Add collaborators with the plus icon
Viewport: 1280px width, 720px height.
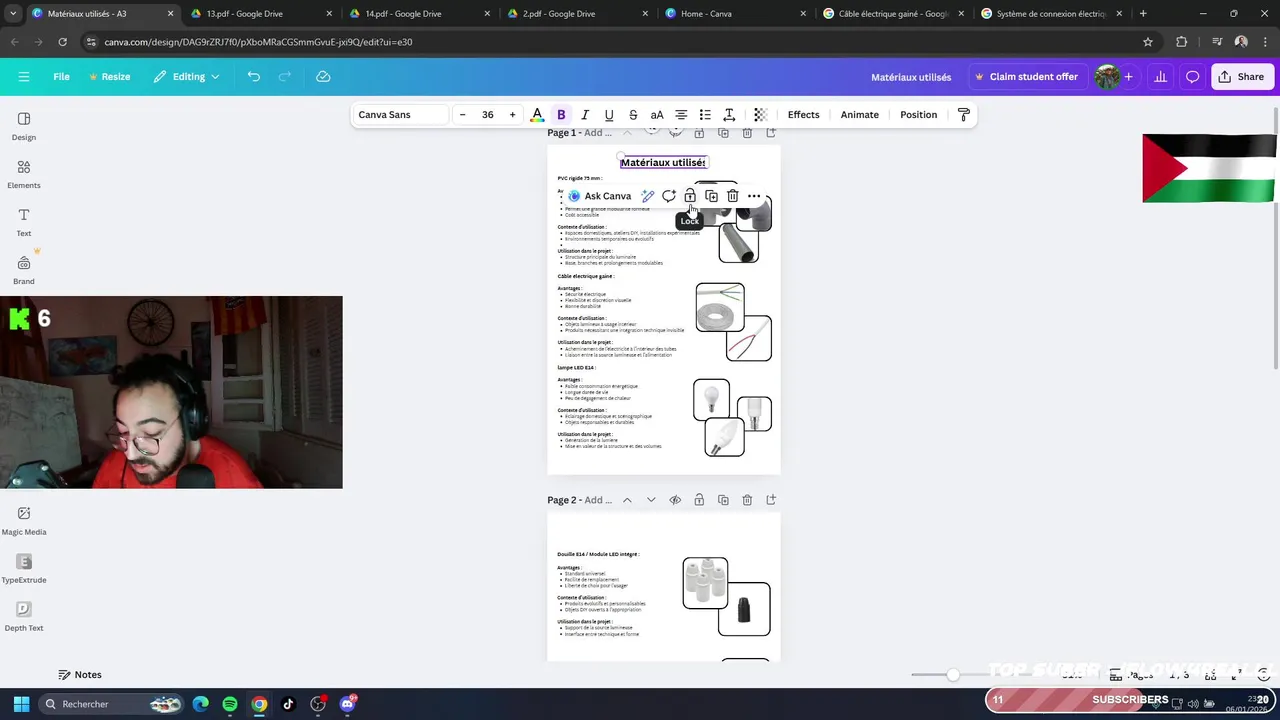coord(1128,77)
